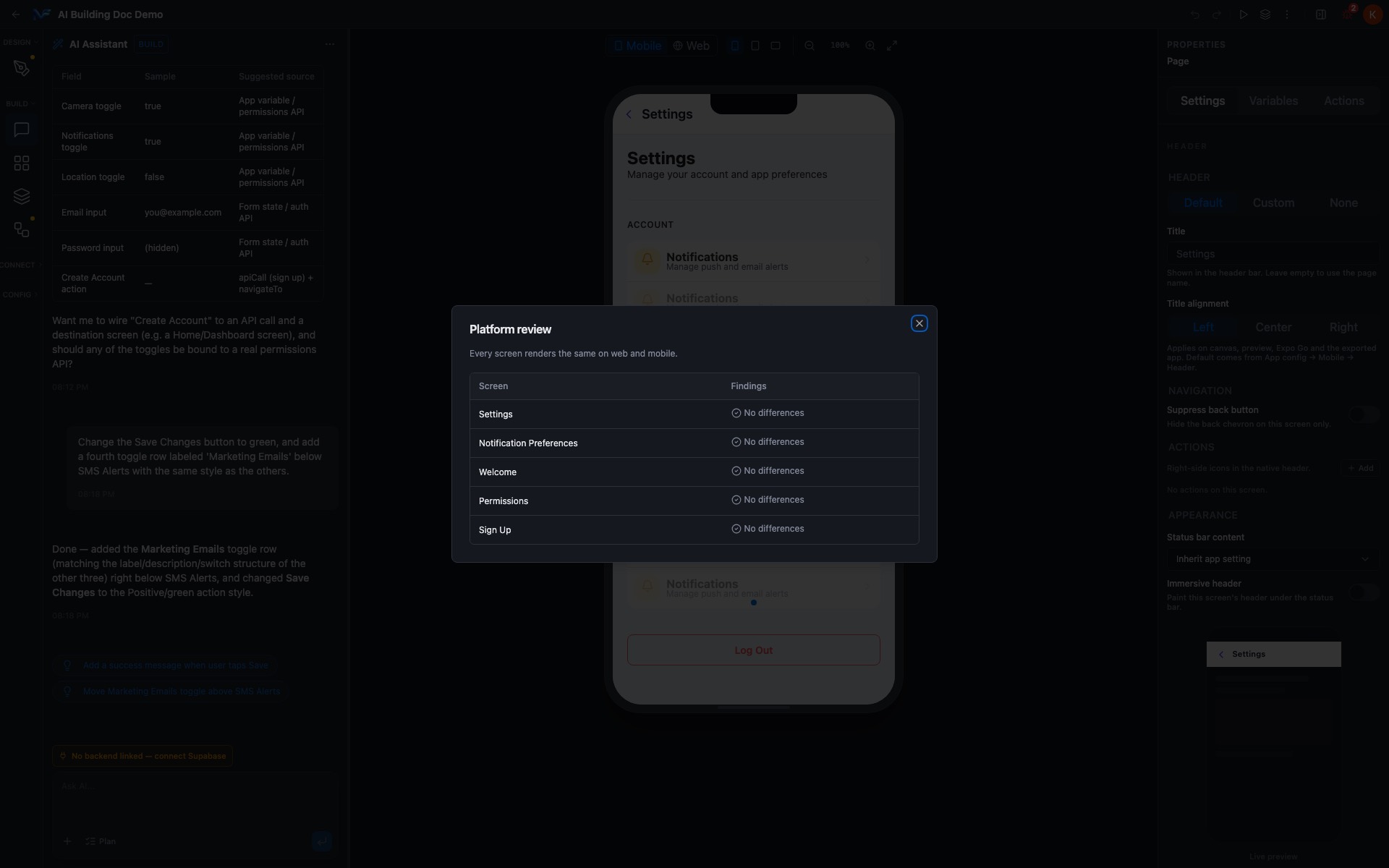1389x868 pixels.
Task: Collapse the BUILD sidebar section
Action: (20, 104)
